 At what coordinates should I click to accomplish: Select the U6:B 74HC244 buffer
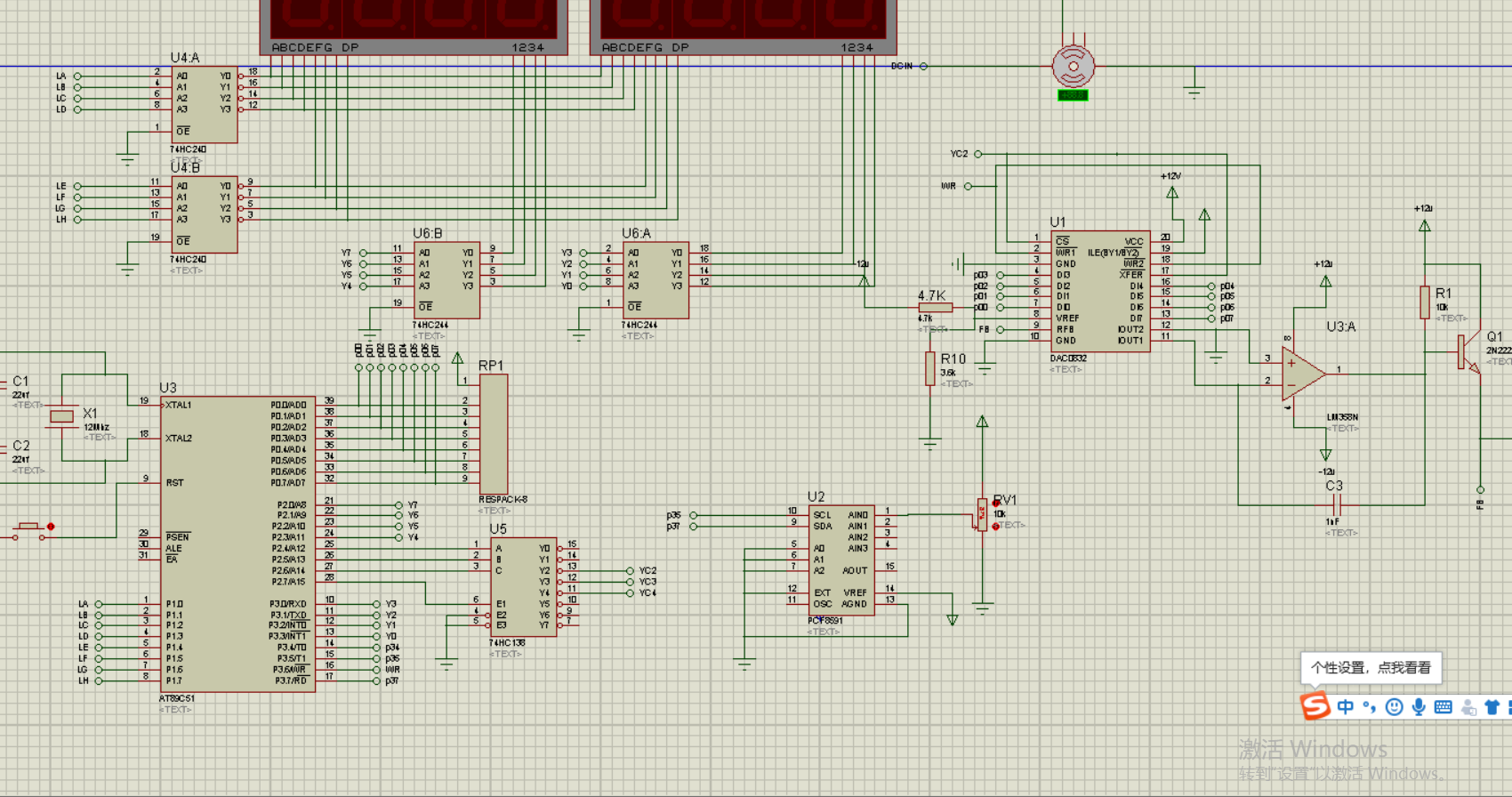pos(446,280)
